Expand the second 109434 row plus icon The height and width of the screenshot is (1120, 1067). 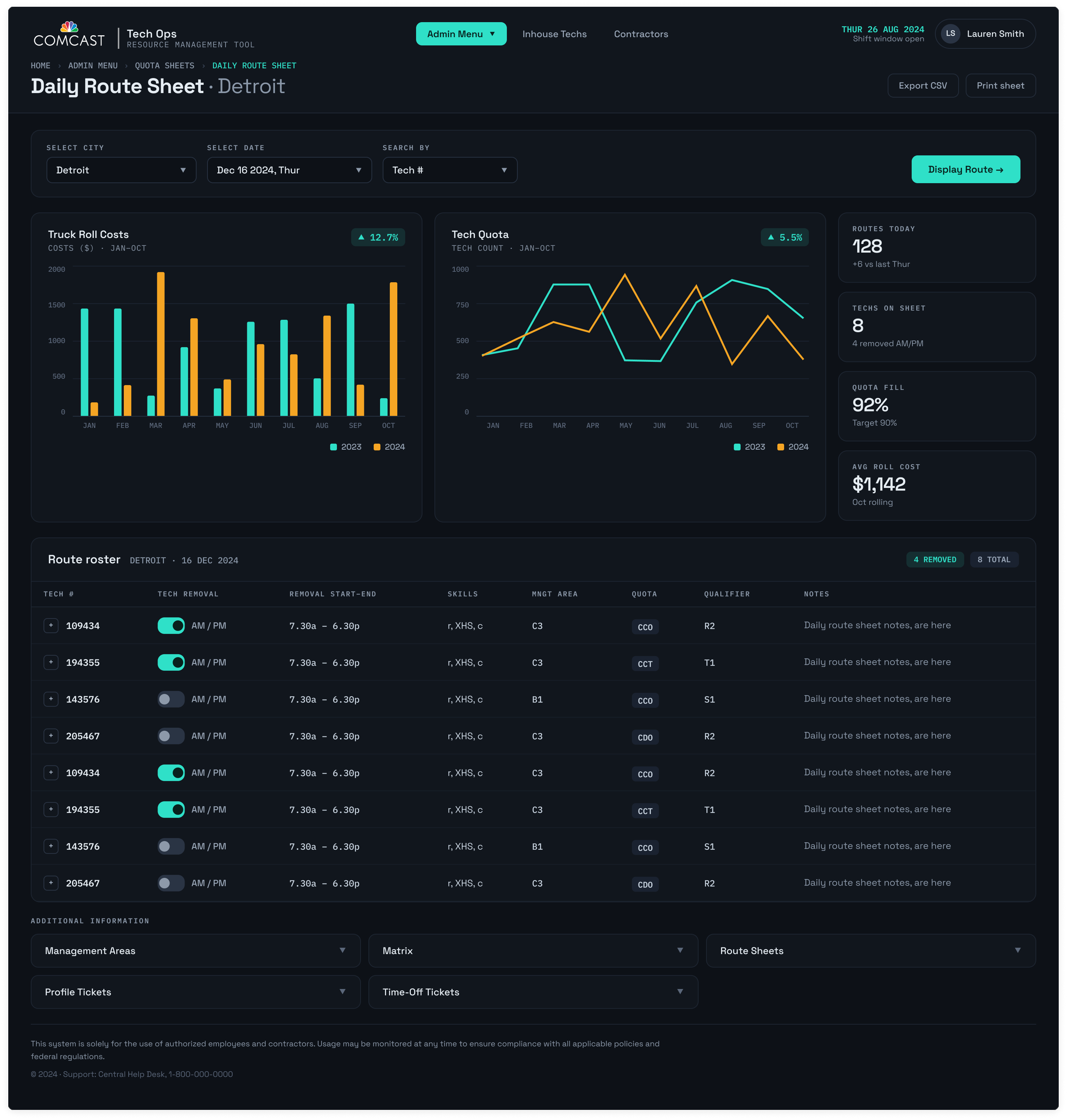pyautogui.click(x=51, y=773)
